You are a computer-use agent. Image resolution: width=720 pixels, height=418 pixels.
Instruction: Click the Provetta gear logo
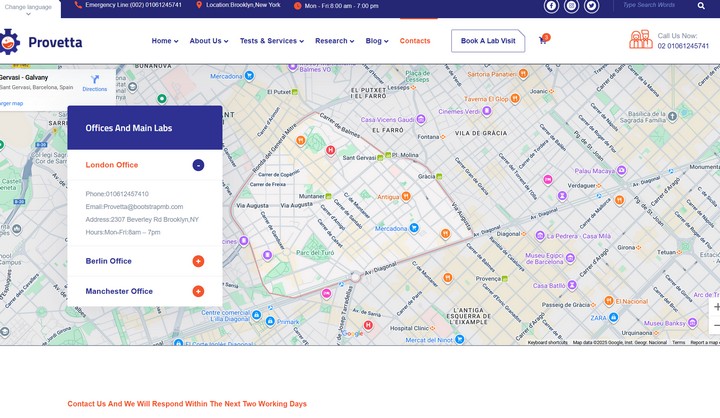9,42
